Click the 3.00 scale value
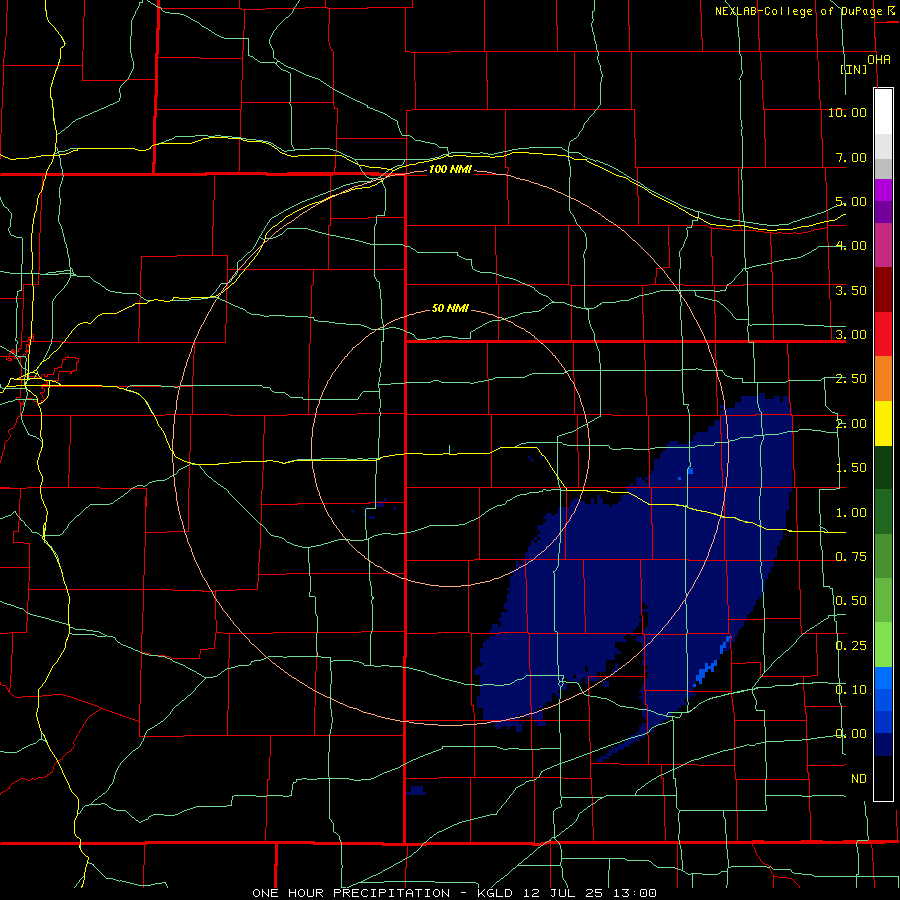The width and height of the screenshot is (900, 900). (851, 335)
